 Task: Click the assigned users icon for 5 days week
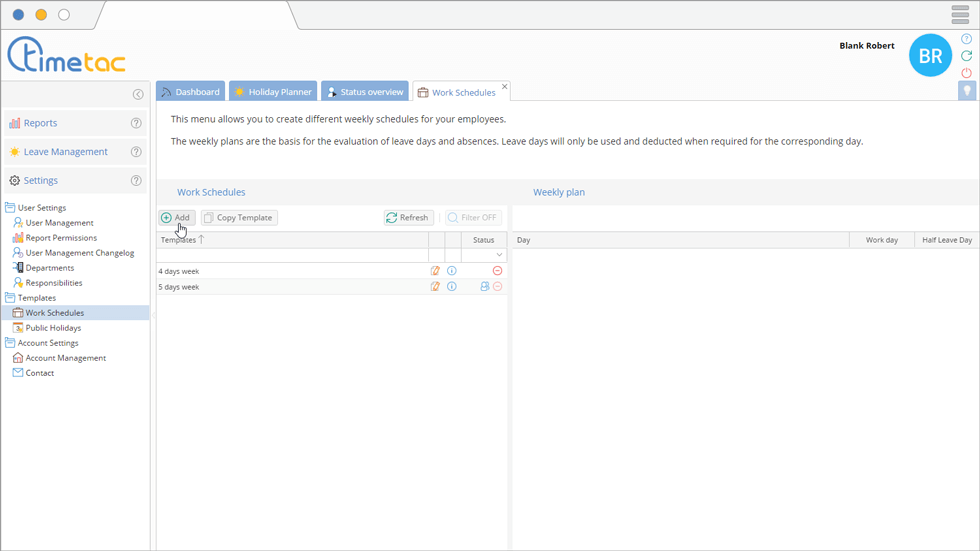pyautogui.click(x=485, y=287)
